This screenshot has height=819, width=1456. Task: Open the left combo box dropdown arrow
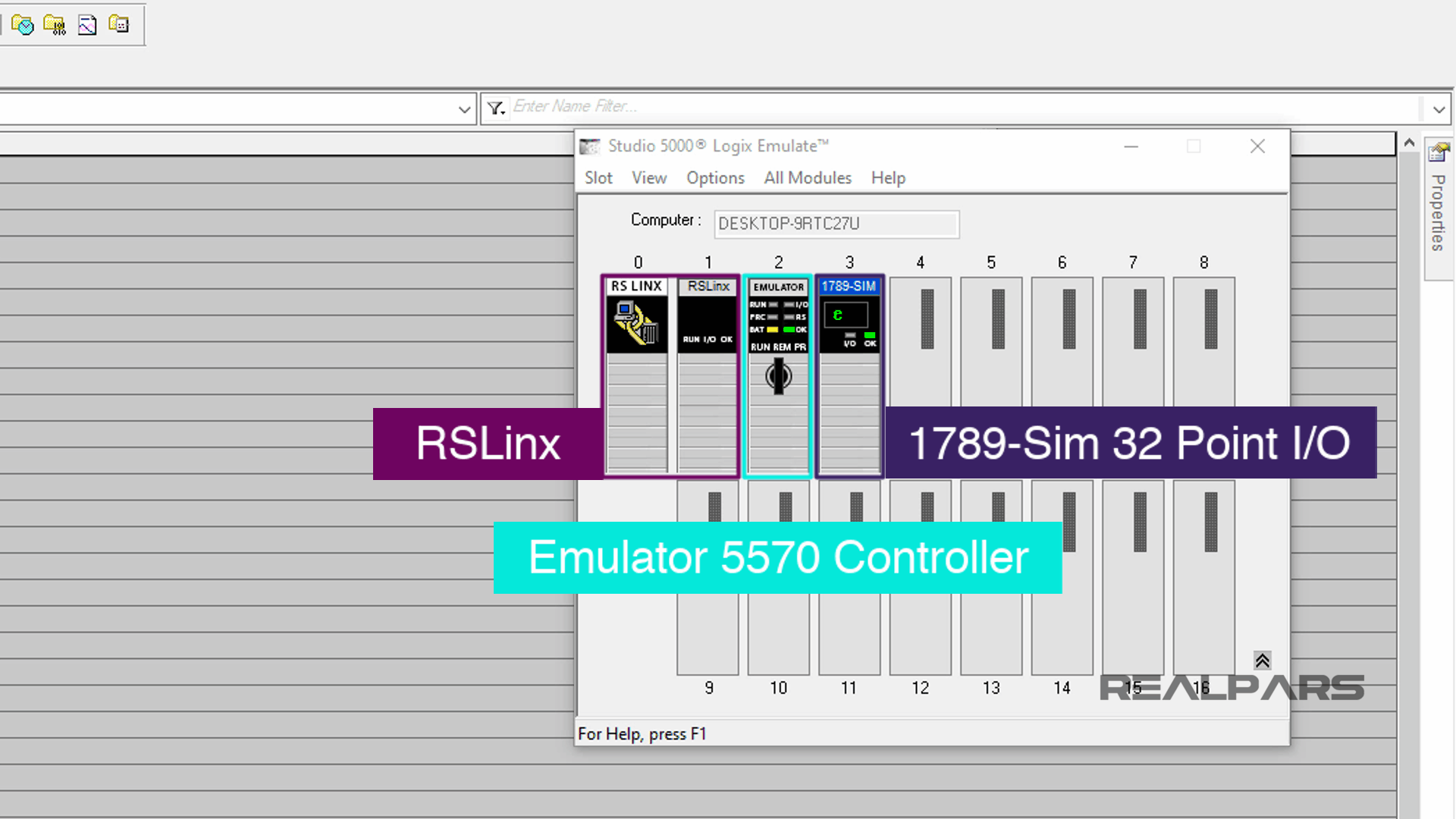[x=465, y=108]
